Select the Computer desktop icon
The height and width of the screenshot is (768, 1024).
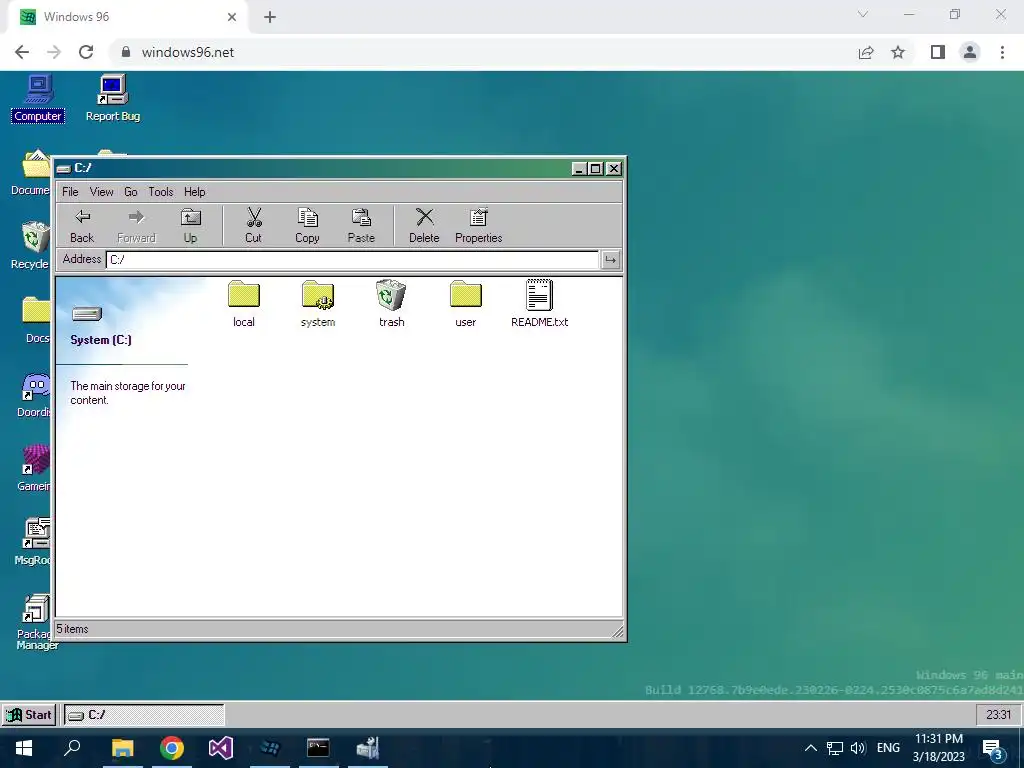tap(38, 99)
